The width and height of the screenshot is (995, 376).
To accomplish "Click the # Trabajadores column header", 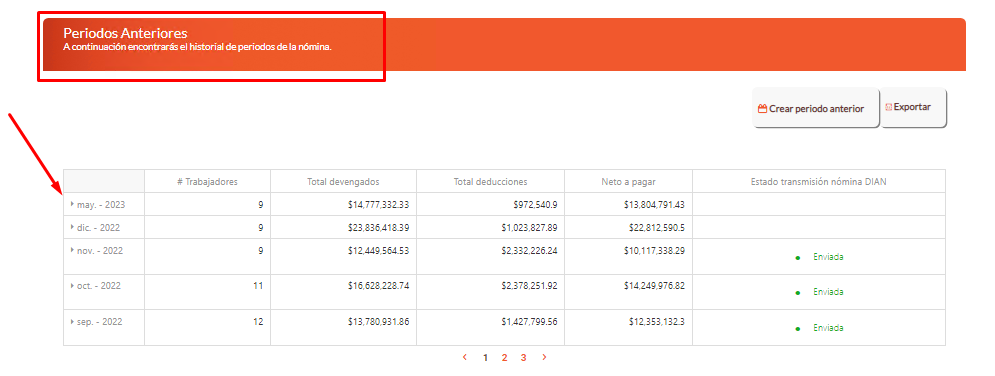I will [x=208, y=181].
